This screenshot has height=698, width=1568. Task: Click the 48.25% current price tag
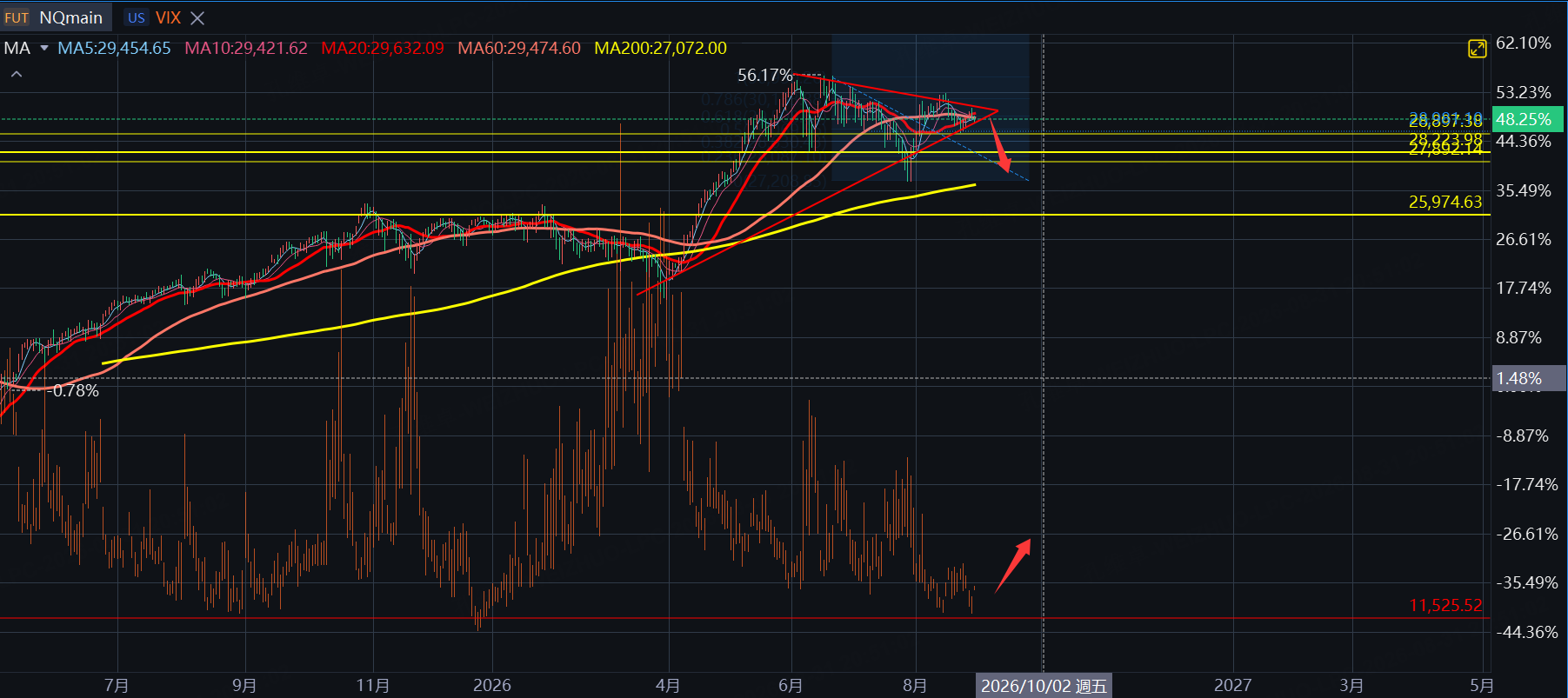[x=1528, y=119]
